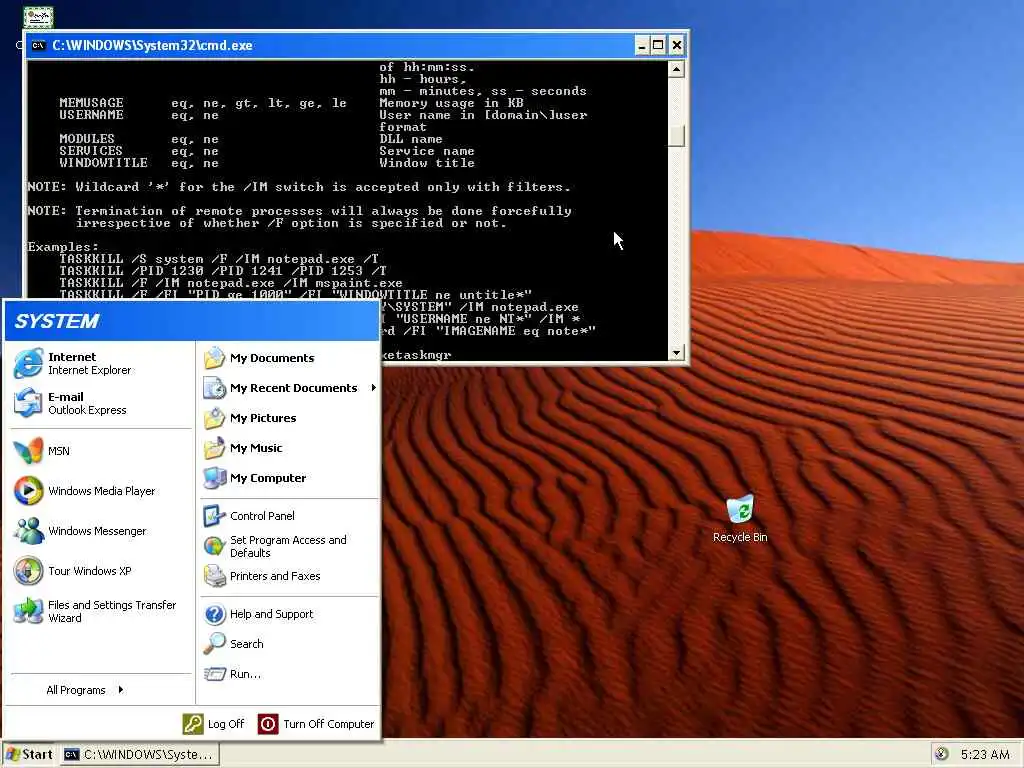The height and width of the screenshot is (768, 1024).
Task: Click the system tray notification icon
Action: (x=942, y=754)
